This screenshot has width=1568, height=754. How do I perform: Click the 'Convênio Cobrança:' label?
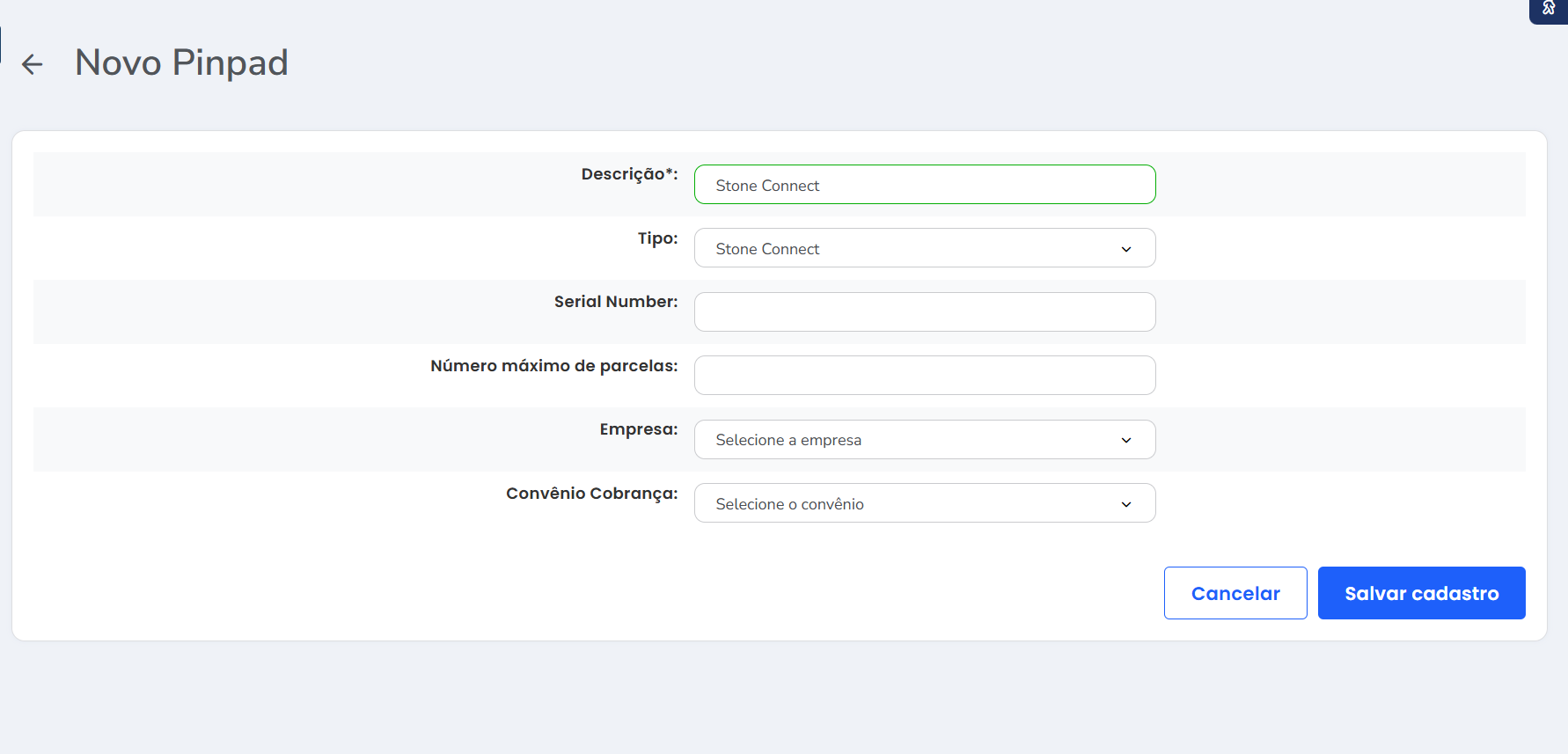point(591,494)
